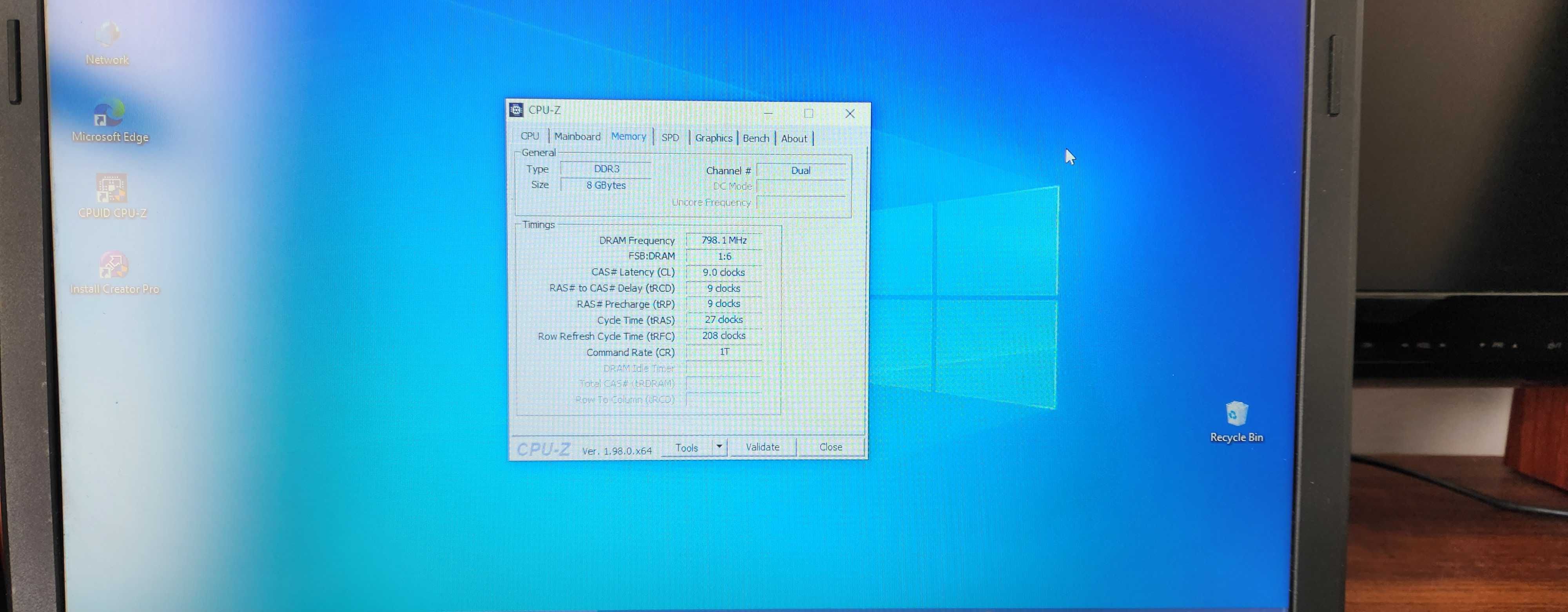Open the Recycle Bin icon

(1236, 421)
